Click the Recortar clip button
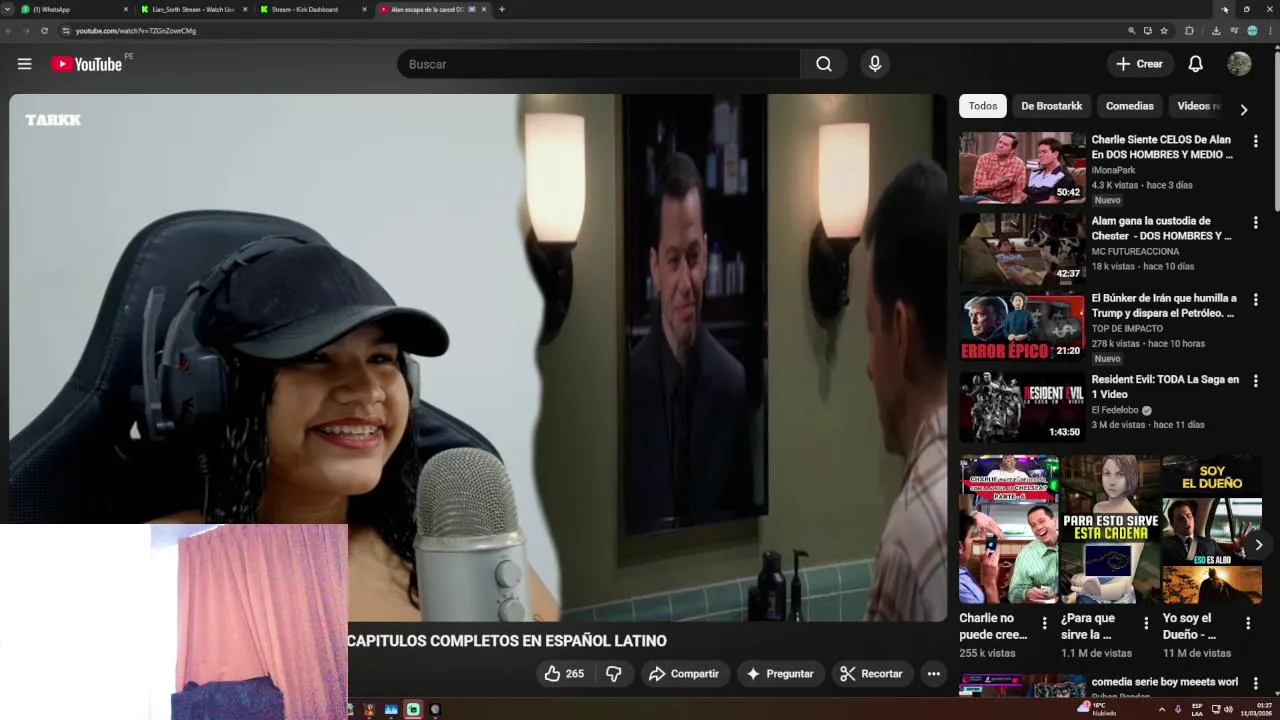Viewport: 1280px width, 720px height. 871,674
